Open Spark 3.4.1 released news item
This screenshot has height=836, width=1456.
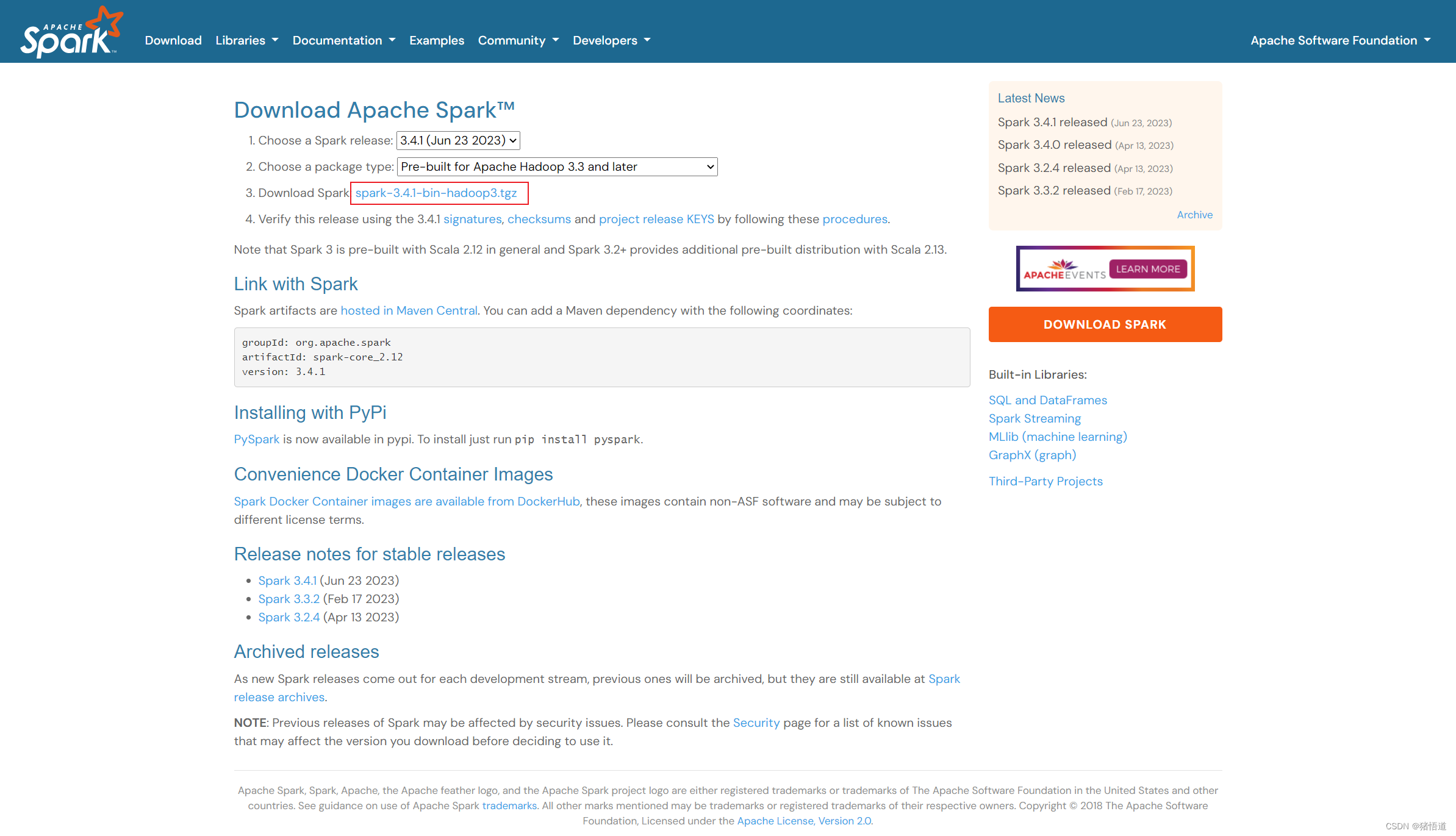[1052, 123]
